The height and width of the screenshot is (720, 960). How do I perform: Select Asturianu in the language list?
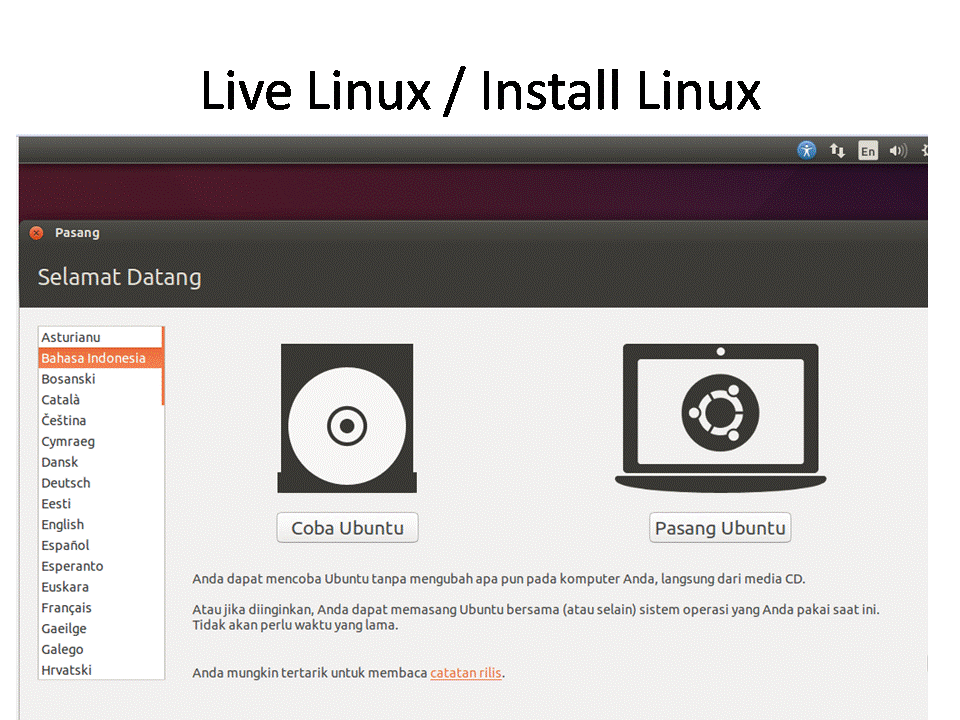coord(100,337)
